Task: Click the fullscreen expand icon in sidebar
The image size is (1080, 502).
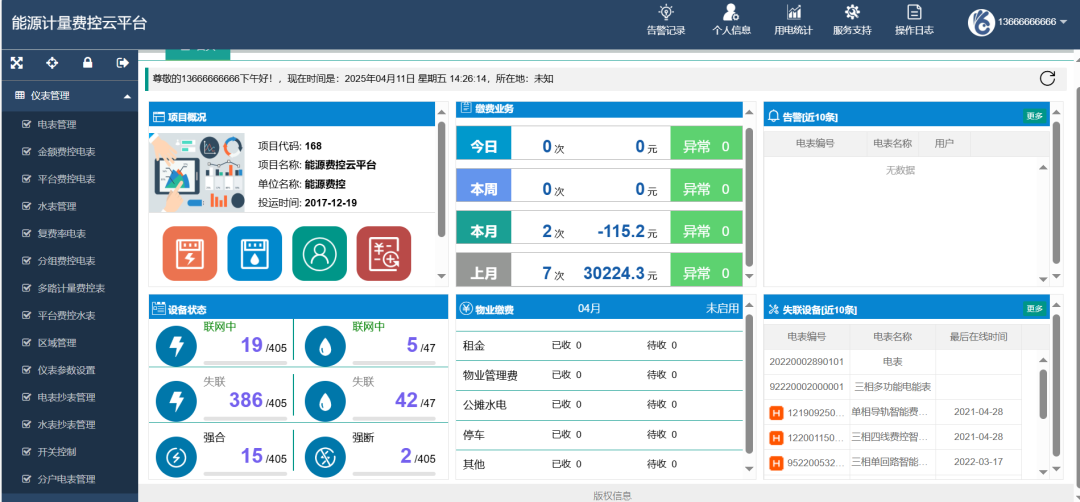Action: coord(17,63)
